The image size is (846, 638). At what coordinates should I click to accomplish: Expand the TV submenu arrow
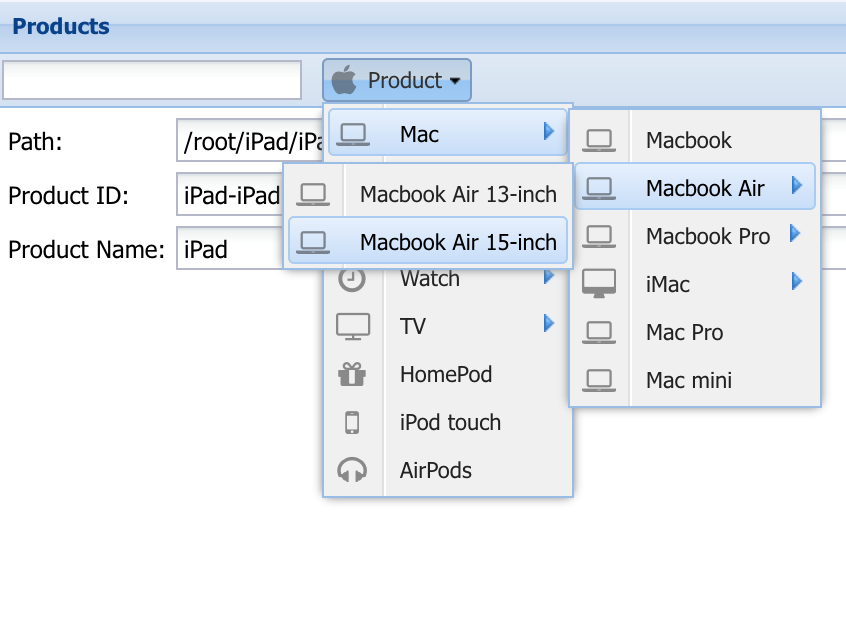click(549, 323)
